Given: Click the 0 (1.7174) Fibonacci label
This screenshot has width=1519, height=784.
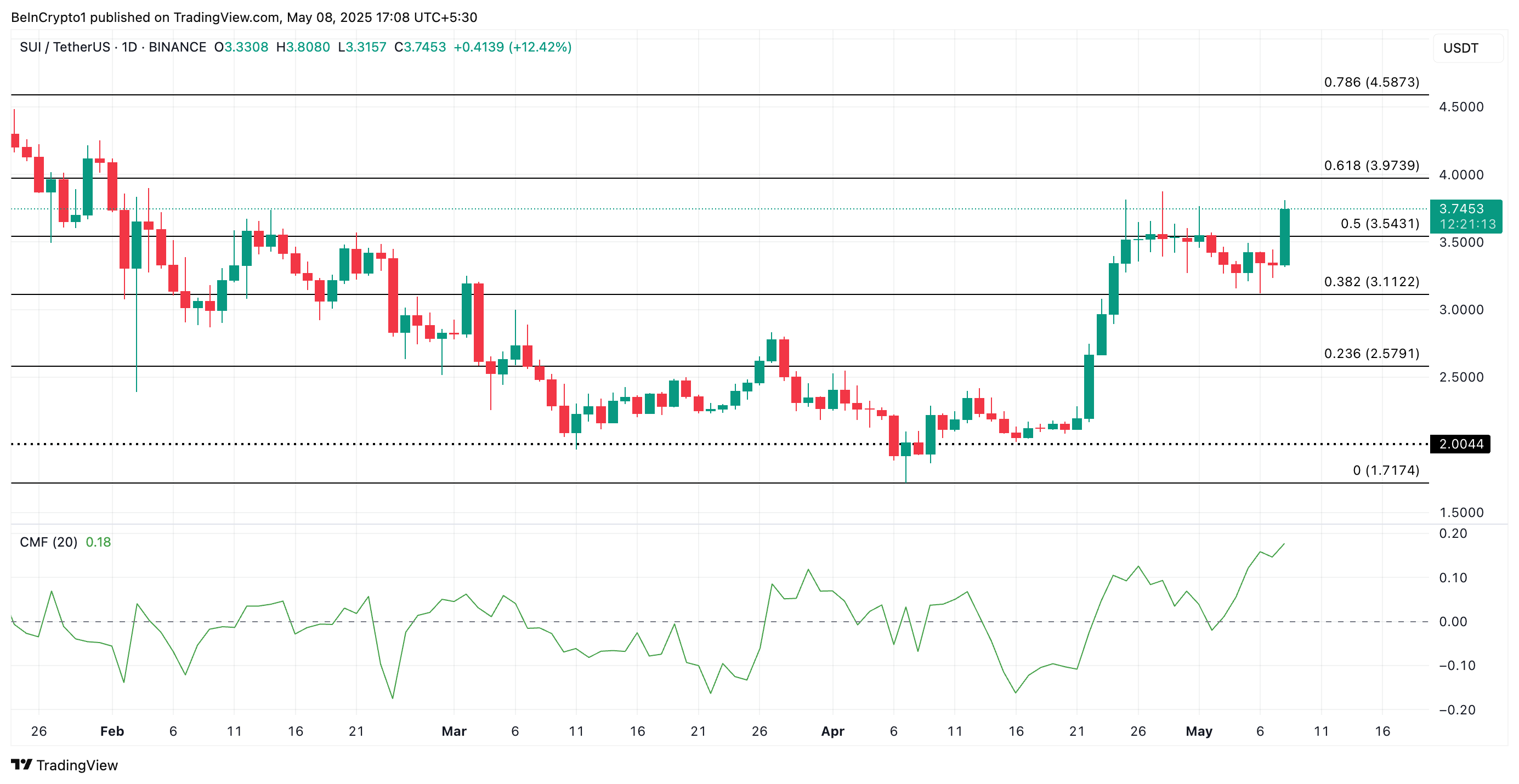Looking at the screenshot, I should tap(1385, 470).
